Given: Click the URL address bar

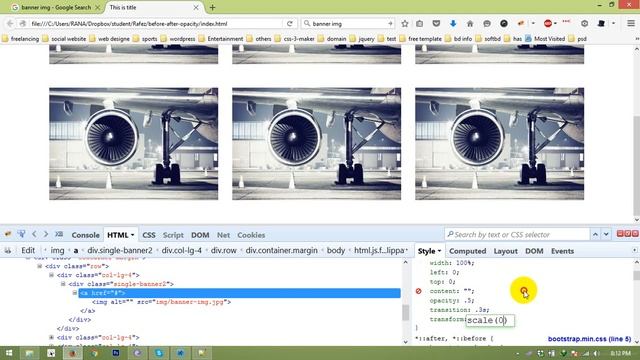Looking at the screenshot, I should [x=157, y=24].
